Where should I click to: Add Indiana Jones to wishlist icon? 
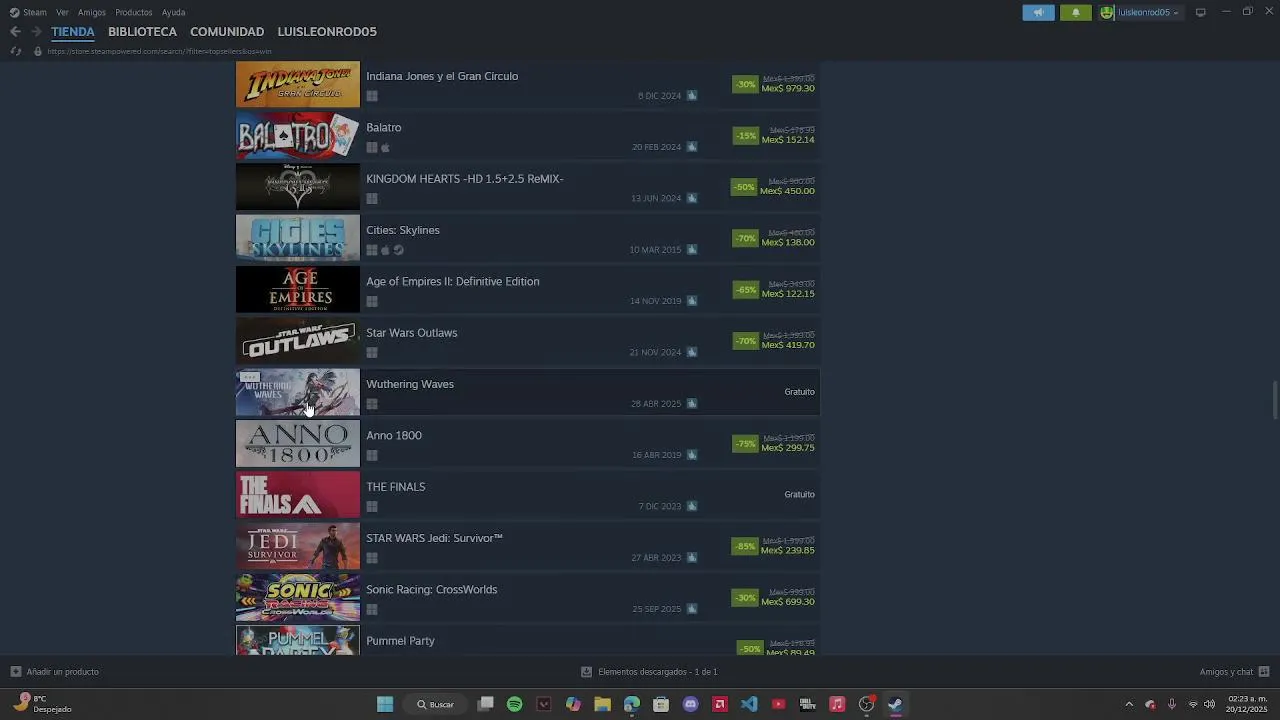(692, 96)
